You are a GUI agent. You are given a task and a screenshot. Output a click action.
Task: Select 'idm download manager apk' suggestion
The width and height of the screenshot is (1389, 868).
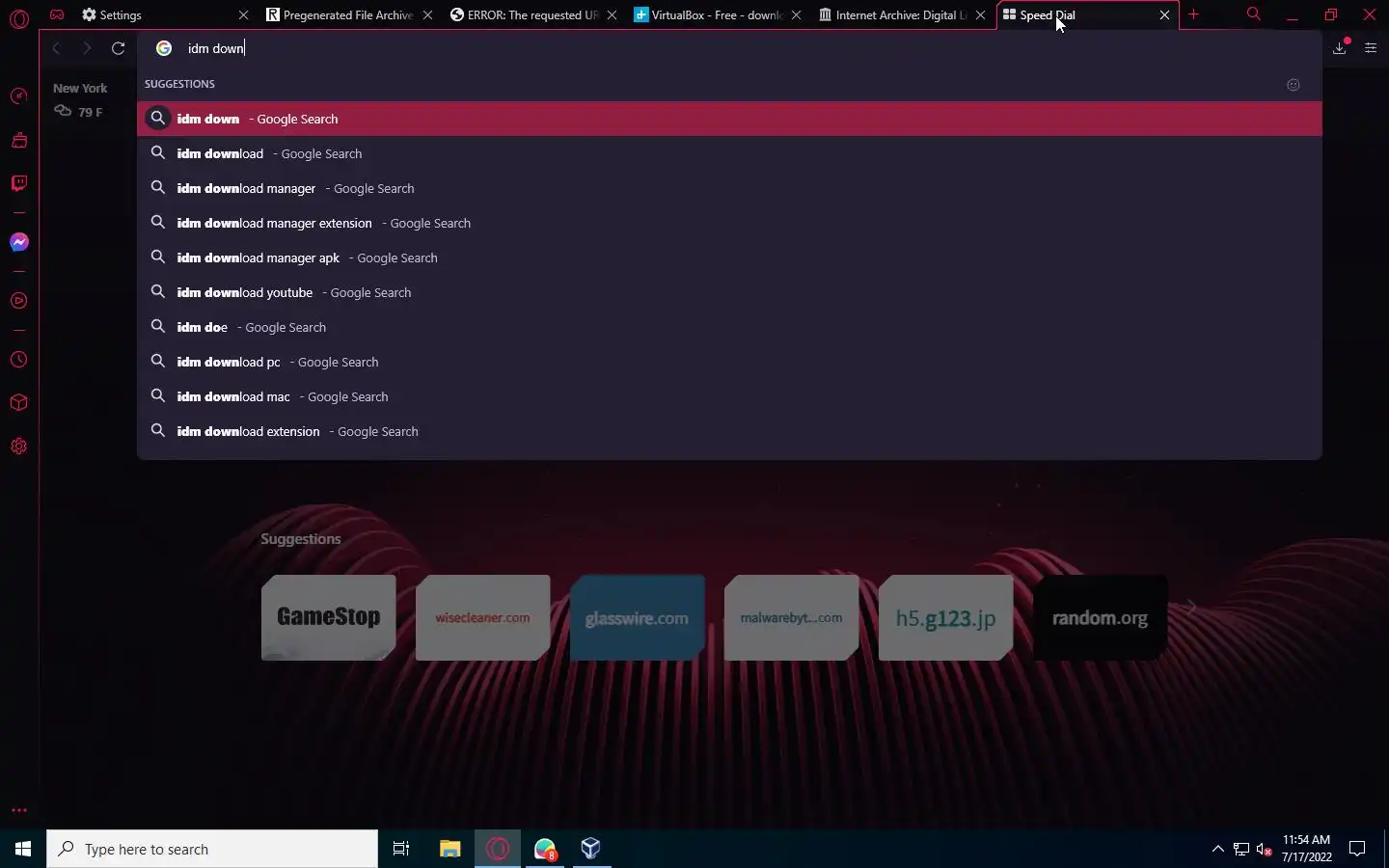729,258
